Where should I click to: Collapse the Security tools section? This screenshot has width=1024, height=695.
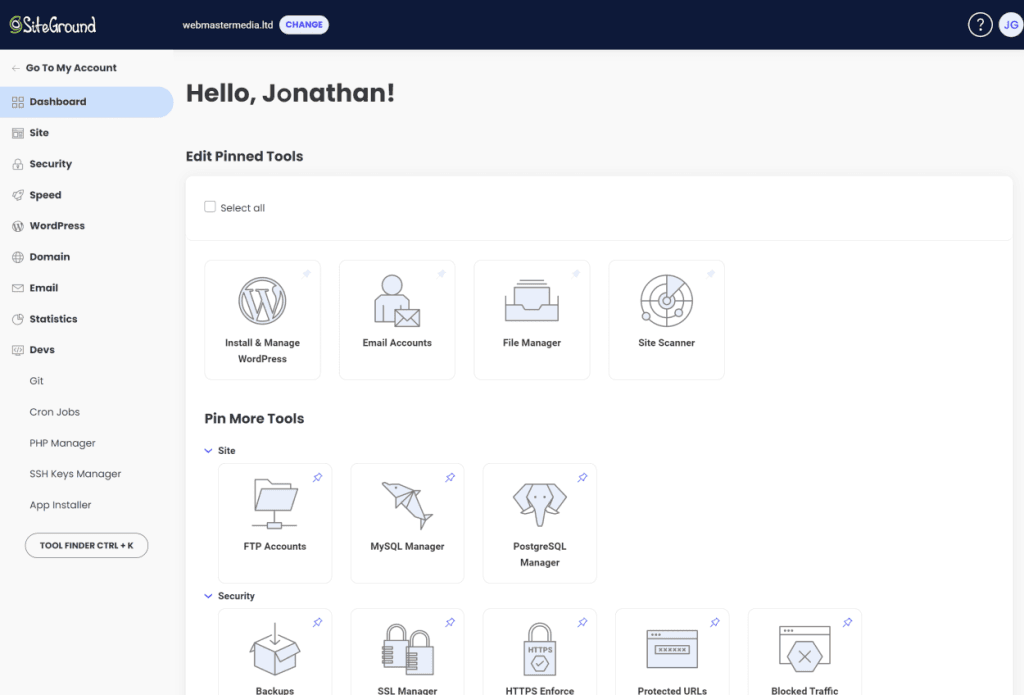click(x=209, y=596)
